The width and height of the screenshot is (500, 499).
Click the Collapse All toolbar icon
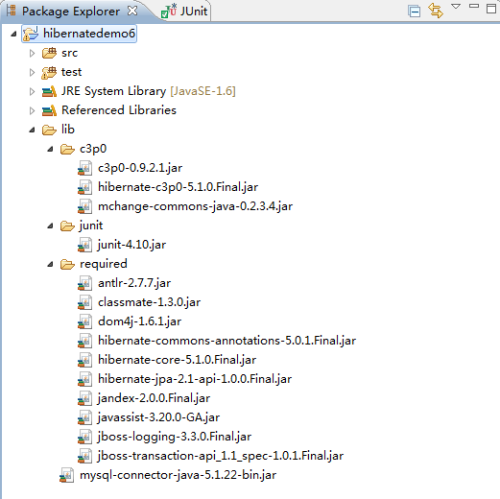tap(414, 11)
